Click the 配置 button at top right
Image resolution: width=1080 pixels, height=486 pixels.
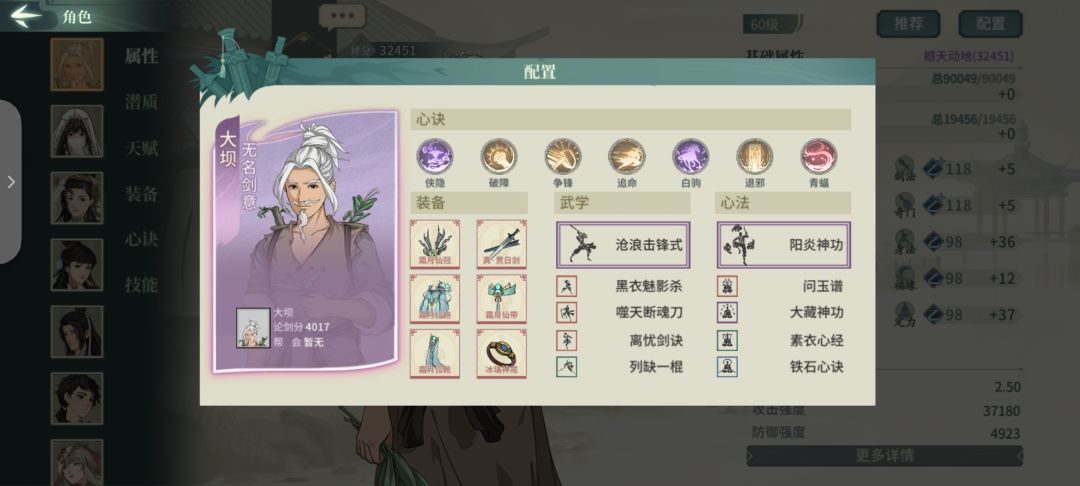point(990,23)
